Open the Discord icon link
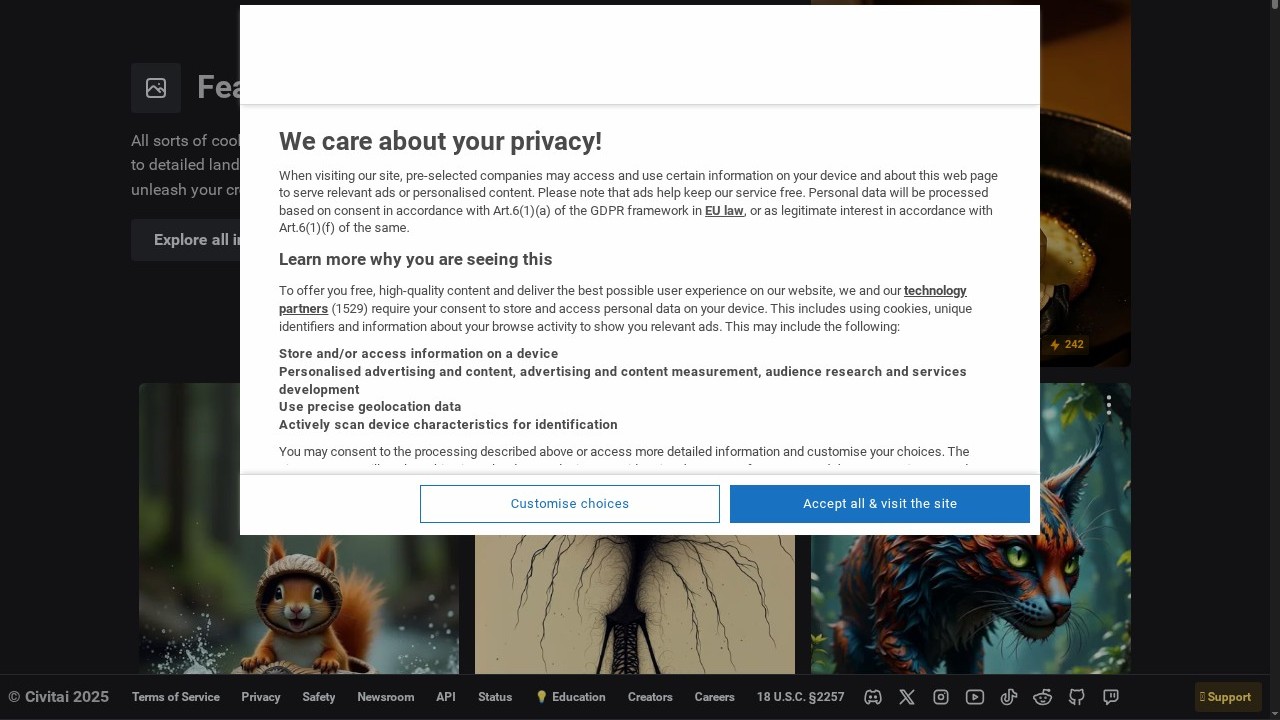 [x=873, y=697]
